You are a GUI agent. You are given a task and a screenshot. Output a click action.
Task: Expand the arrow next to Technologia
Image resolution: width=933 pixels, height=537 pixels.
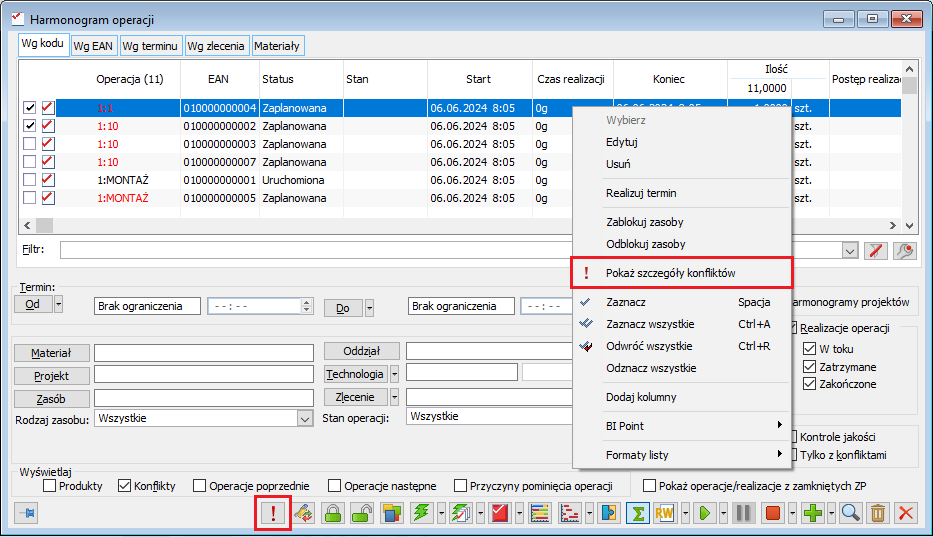(395, 374)
